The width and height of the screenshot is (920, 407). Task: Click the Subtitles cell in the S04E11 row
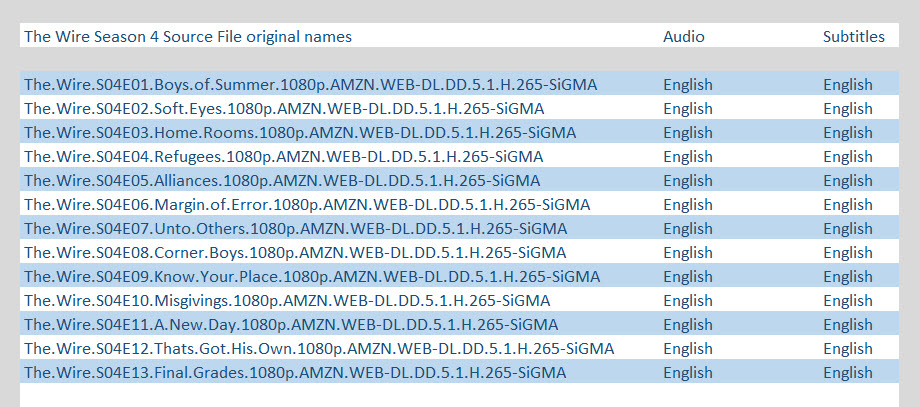(x=848, y=325)
